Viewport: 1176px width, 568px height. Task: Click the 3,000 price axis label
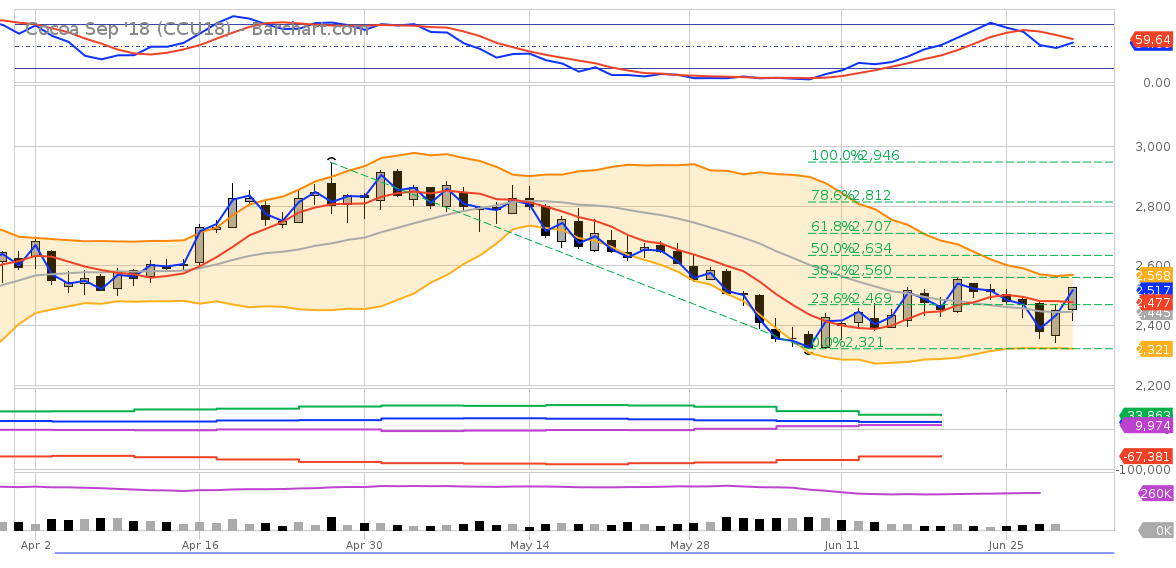(x=1154, y=146)
